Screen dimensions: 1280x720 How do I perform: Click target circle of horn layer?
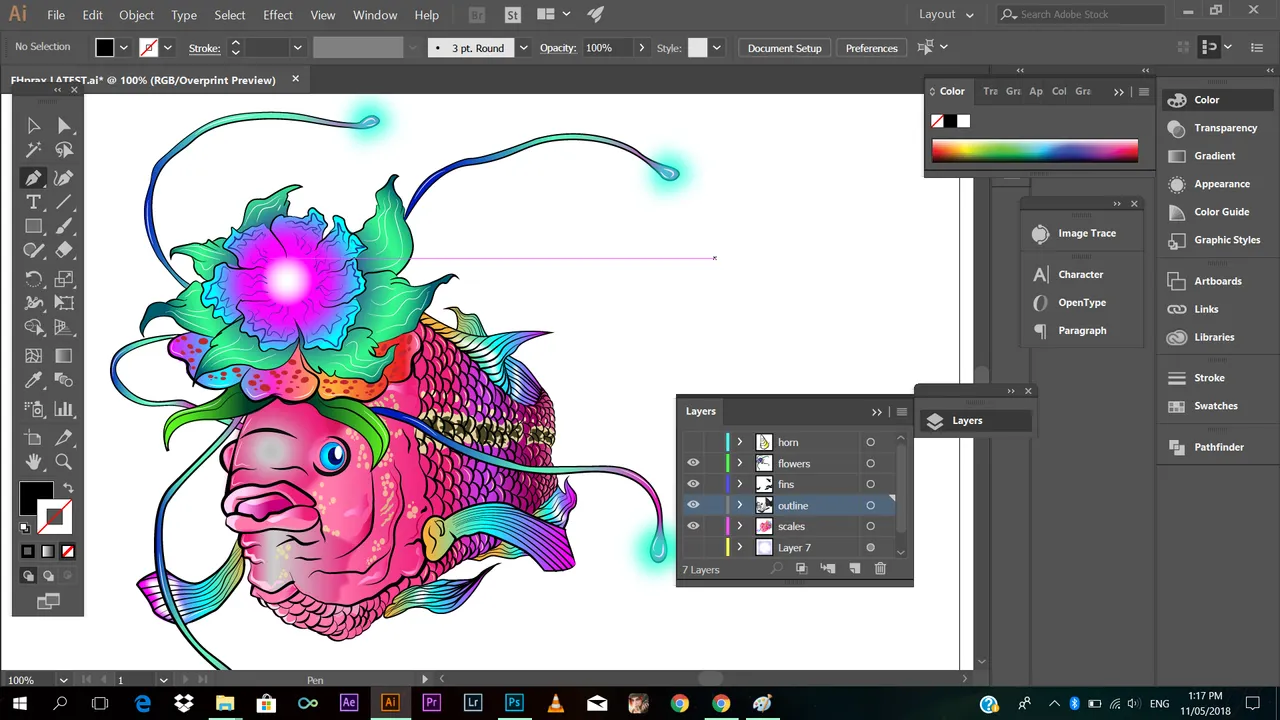870,442
